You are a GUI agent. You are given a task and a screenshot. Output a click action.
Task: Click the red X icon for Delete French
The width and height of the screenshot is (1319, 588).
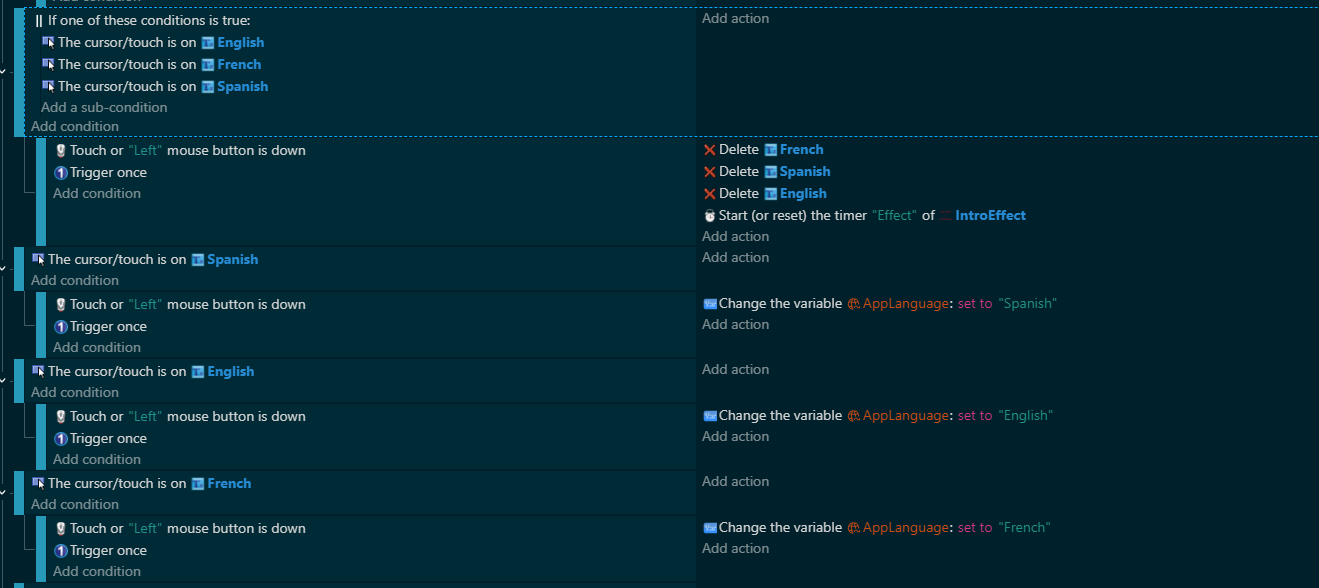click(x=709, y=150)
